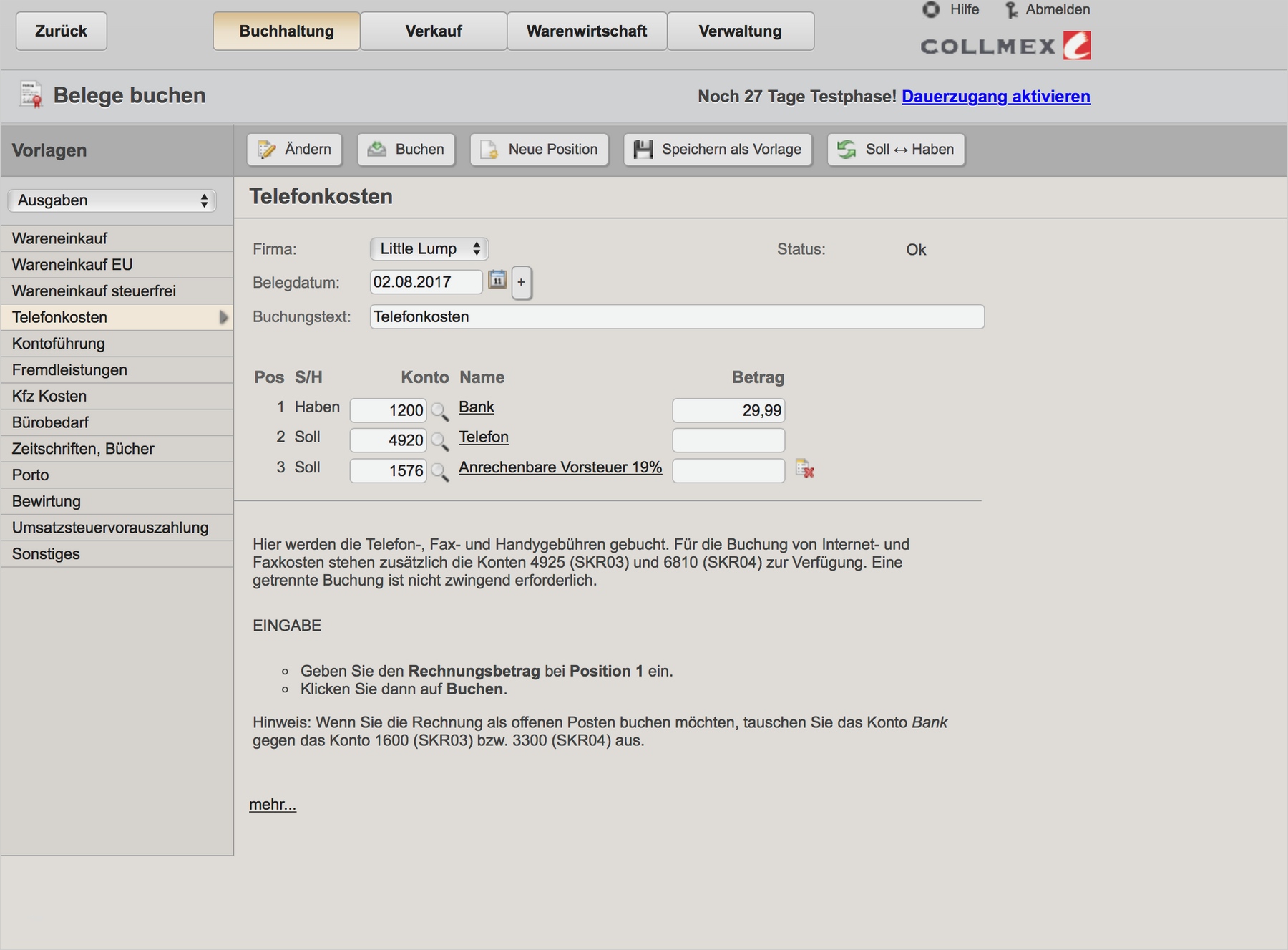Search account for Konto 1200
The image size is (1288, 950).
(x=440, y=412)
